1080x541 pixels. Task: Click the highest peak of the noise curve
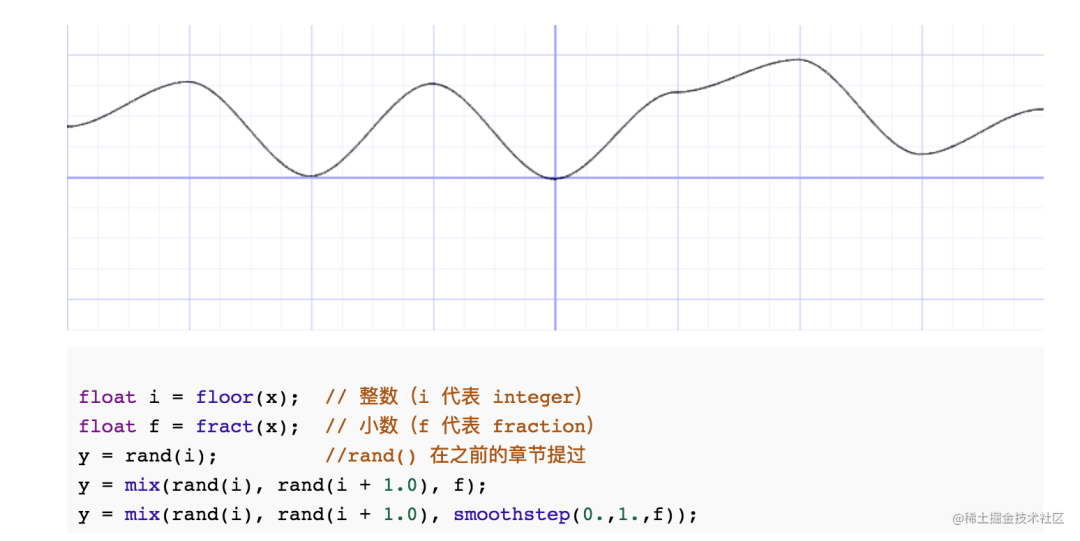click(797, 60)
